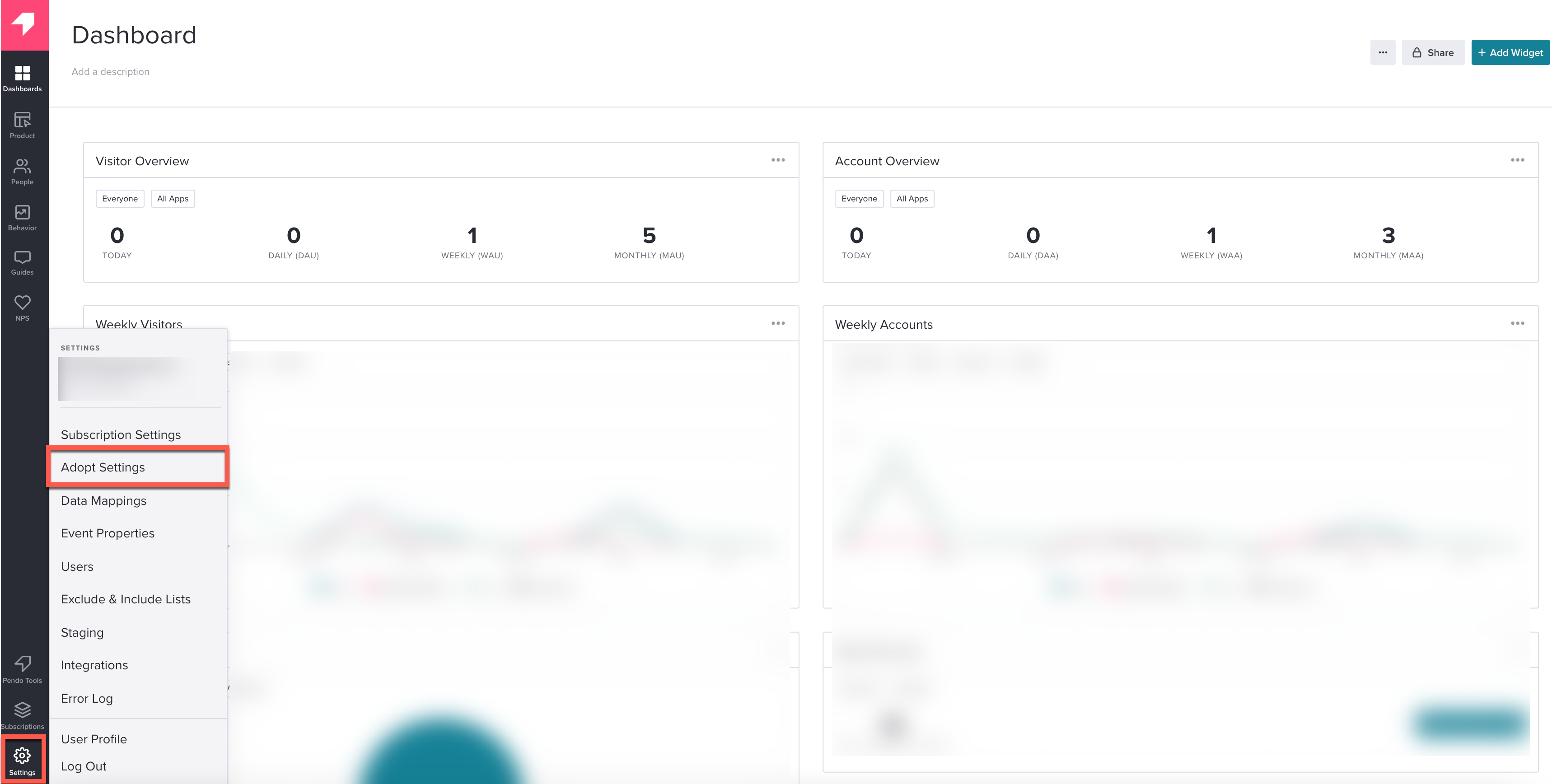Click the Today metric in Account Overview

[856, 242]
